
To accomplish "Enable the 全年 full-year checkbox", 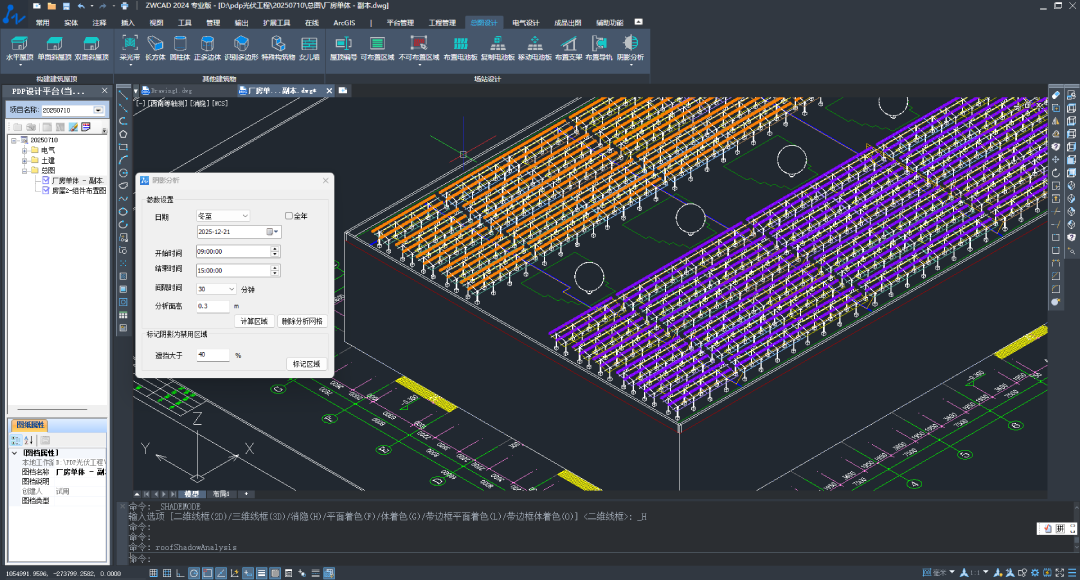I will point(290,215).
